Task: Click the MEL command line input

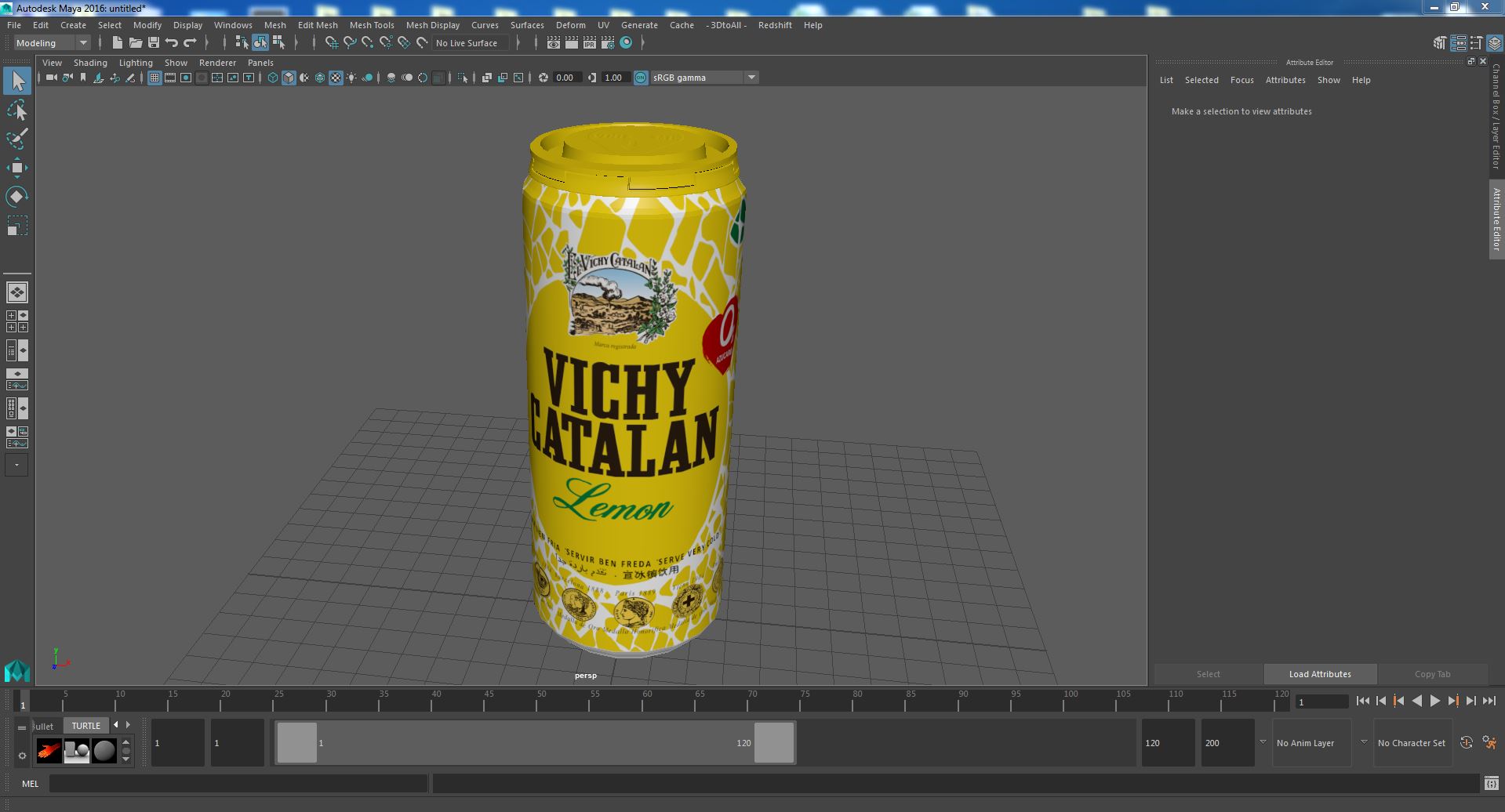Action: (238, 783)
